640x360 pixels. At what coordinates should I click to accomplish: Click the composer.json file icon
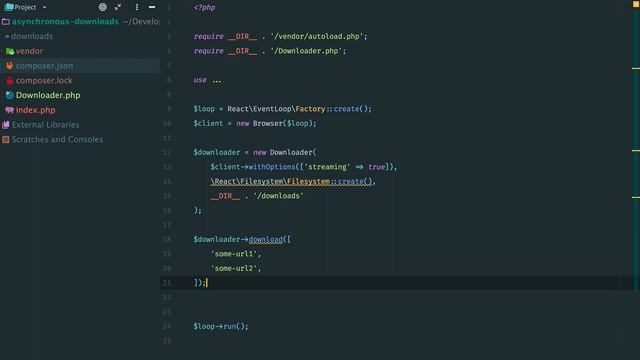pos(9,66)
